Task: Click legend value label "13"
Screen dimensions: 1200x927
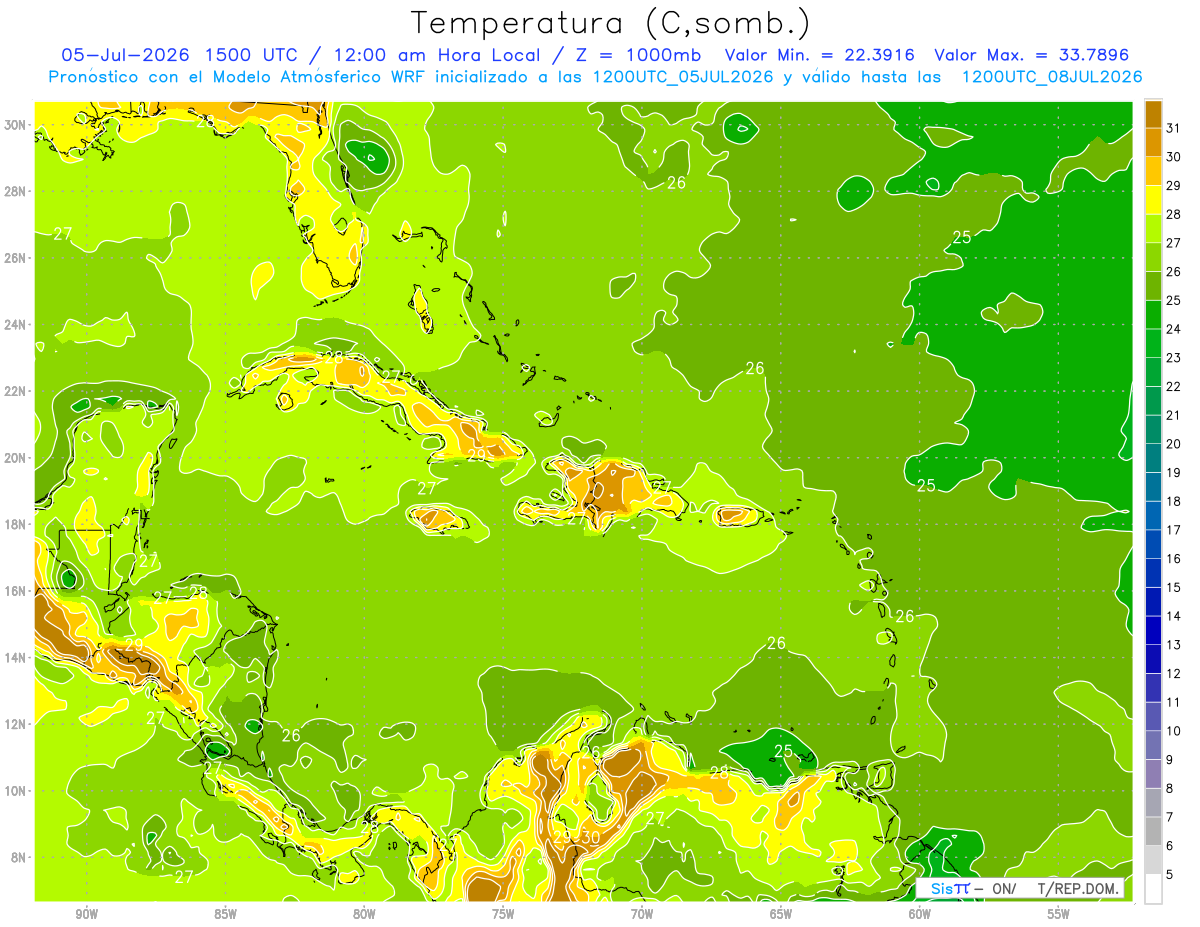Action: click(1174, 645)
